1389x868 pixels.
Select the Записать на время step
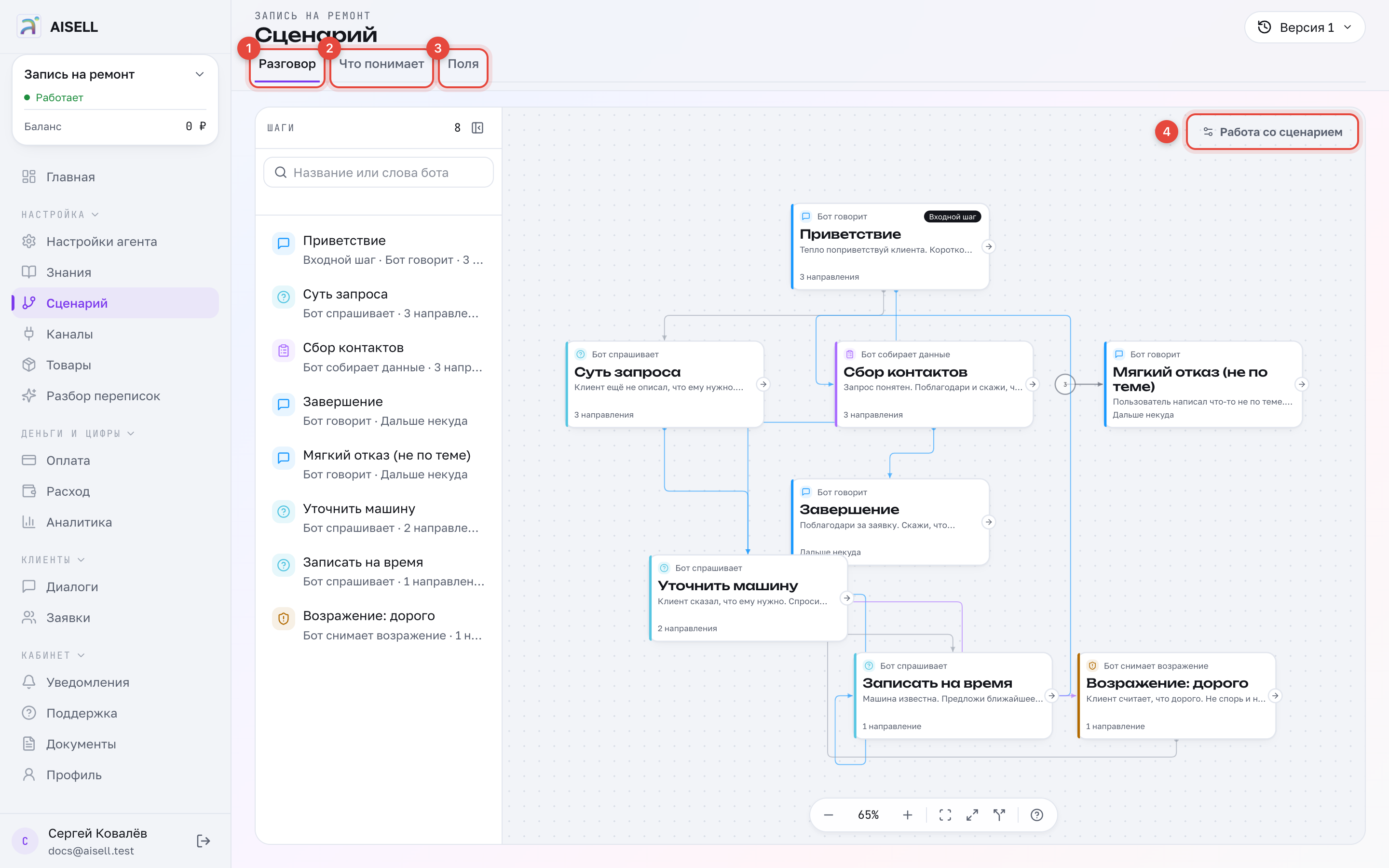(378, 571)
